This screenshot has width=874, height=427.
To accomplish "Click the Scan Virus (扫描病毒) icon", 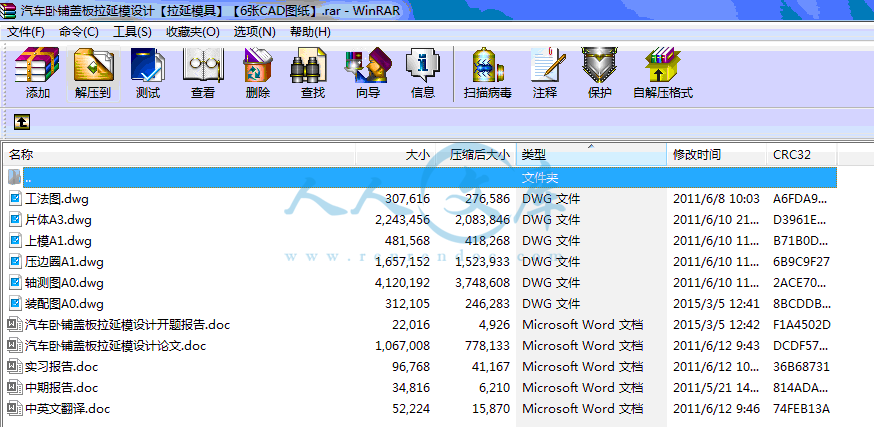I will pos(488,65).
